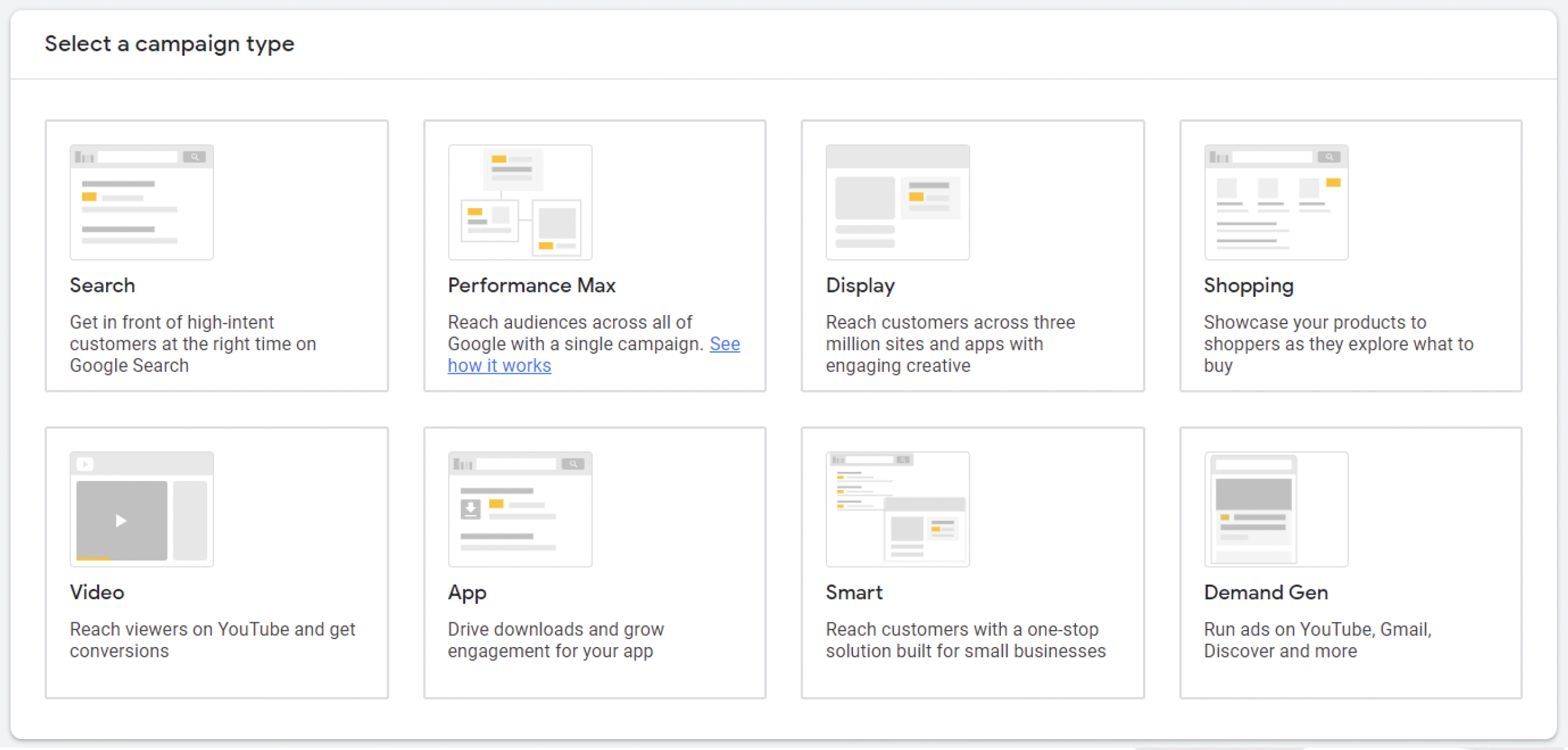Choose the Video campaign type title

tap(97, 592)
